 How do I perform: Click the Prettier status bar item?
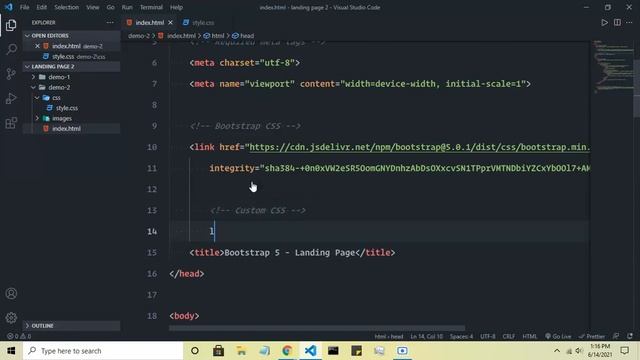(591, 336)
